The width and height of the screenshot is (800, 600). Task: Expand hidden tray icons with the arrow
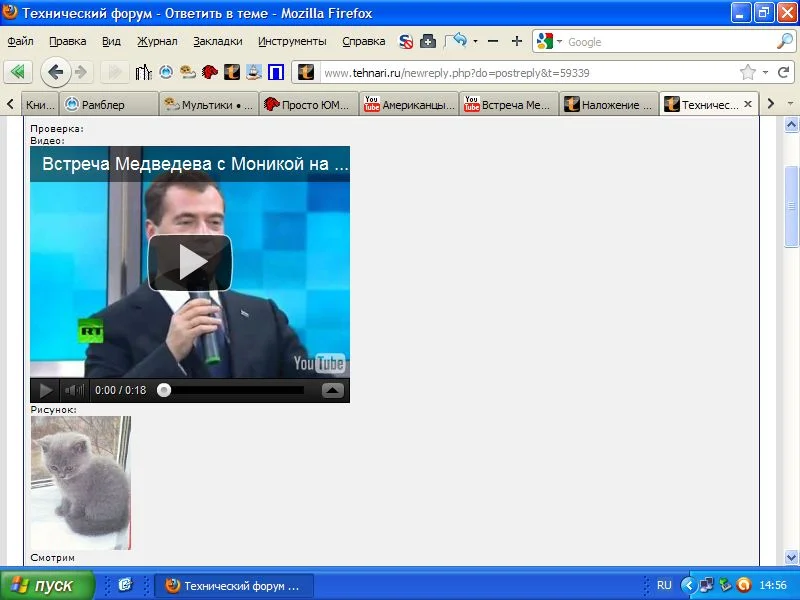tap(688, 585)
